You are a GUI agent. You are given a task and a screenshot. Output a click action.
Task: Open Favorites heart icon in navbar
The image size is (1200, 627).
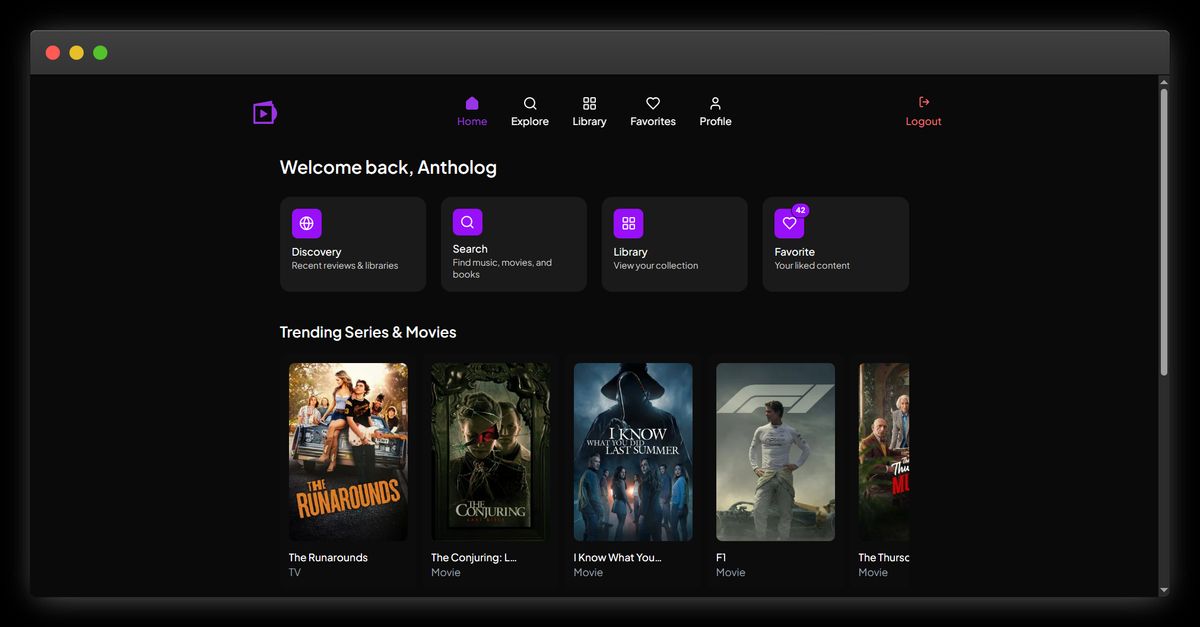pyautogui.click(x=653, y=103)
